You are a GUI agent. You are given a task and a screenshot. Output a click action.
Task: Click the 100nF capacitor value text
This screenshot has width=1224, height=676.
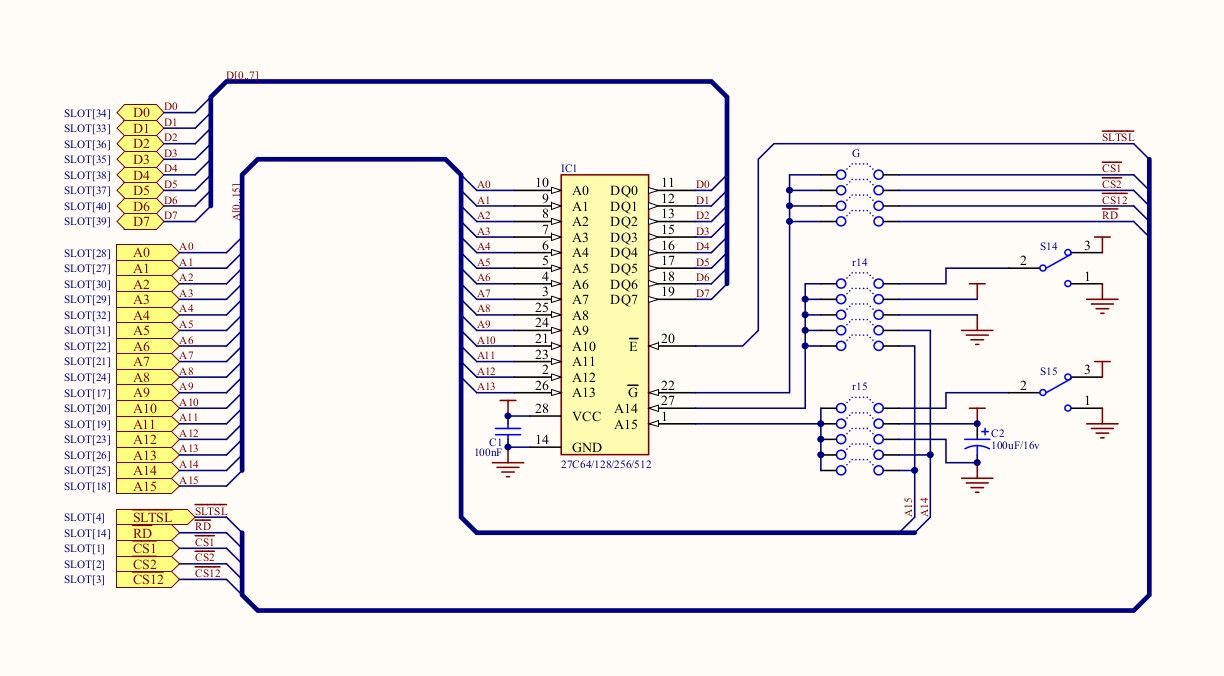488,452
